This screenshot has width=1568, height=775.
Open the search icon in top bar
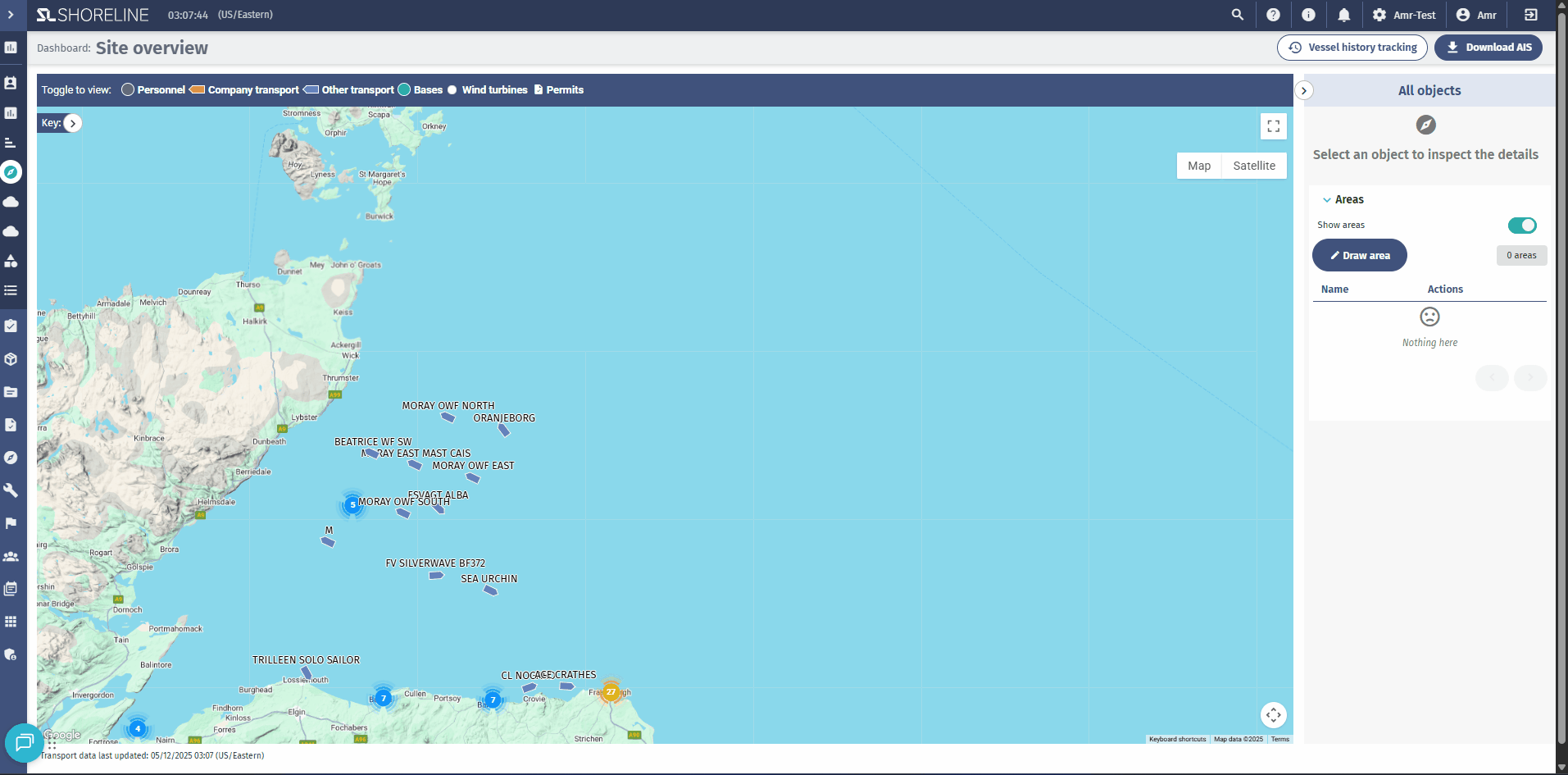pos(1237,15)
